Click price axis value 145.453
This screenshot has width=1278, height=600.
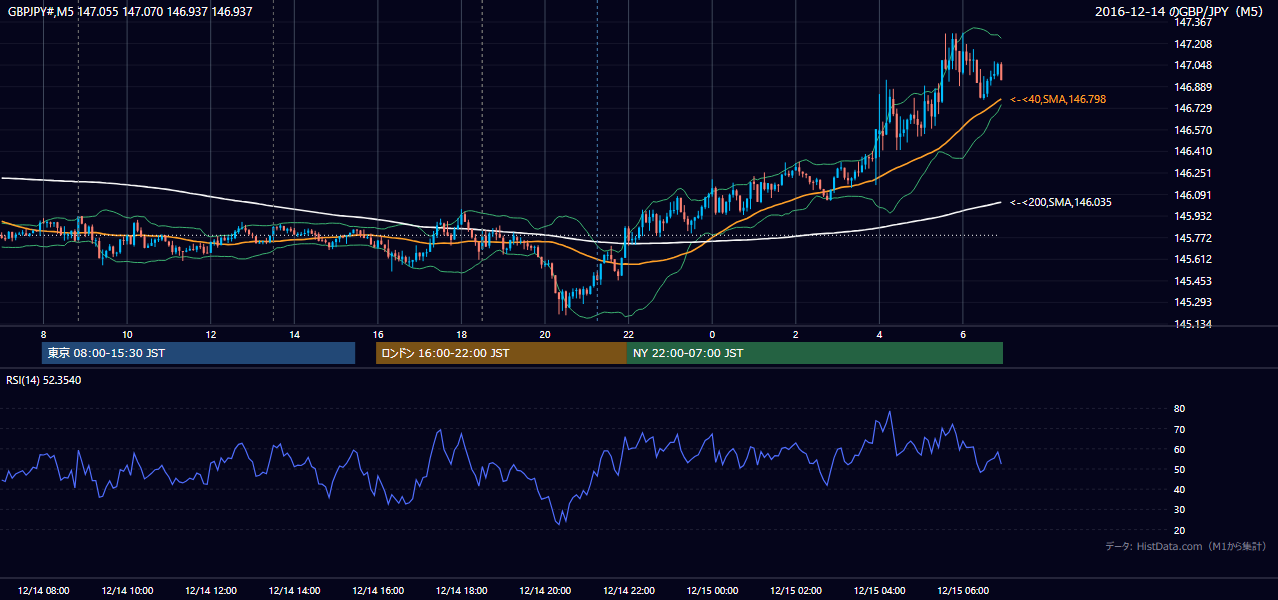click(x=1193, y=281)
